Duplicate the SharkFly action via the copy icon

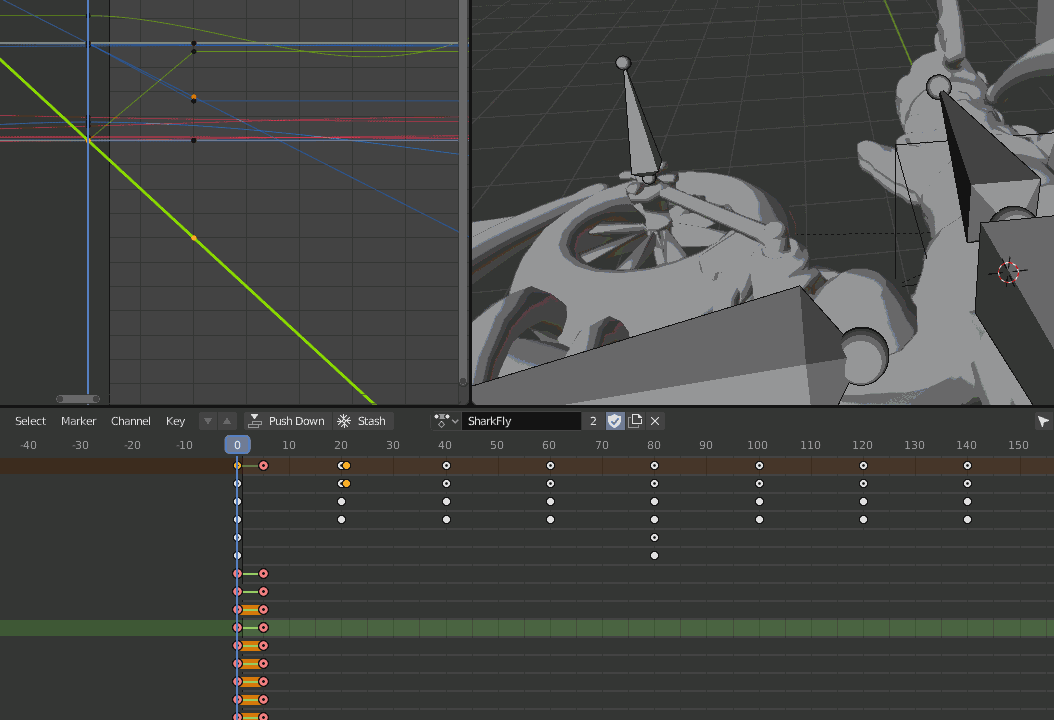(x=635, y=421)
